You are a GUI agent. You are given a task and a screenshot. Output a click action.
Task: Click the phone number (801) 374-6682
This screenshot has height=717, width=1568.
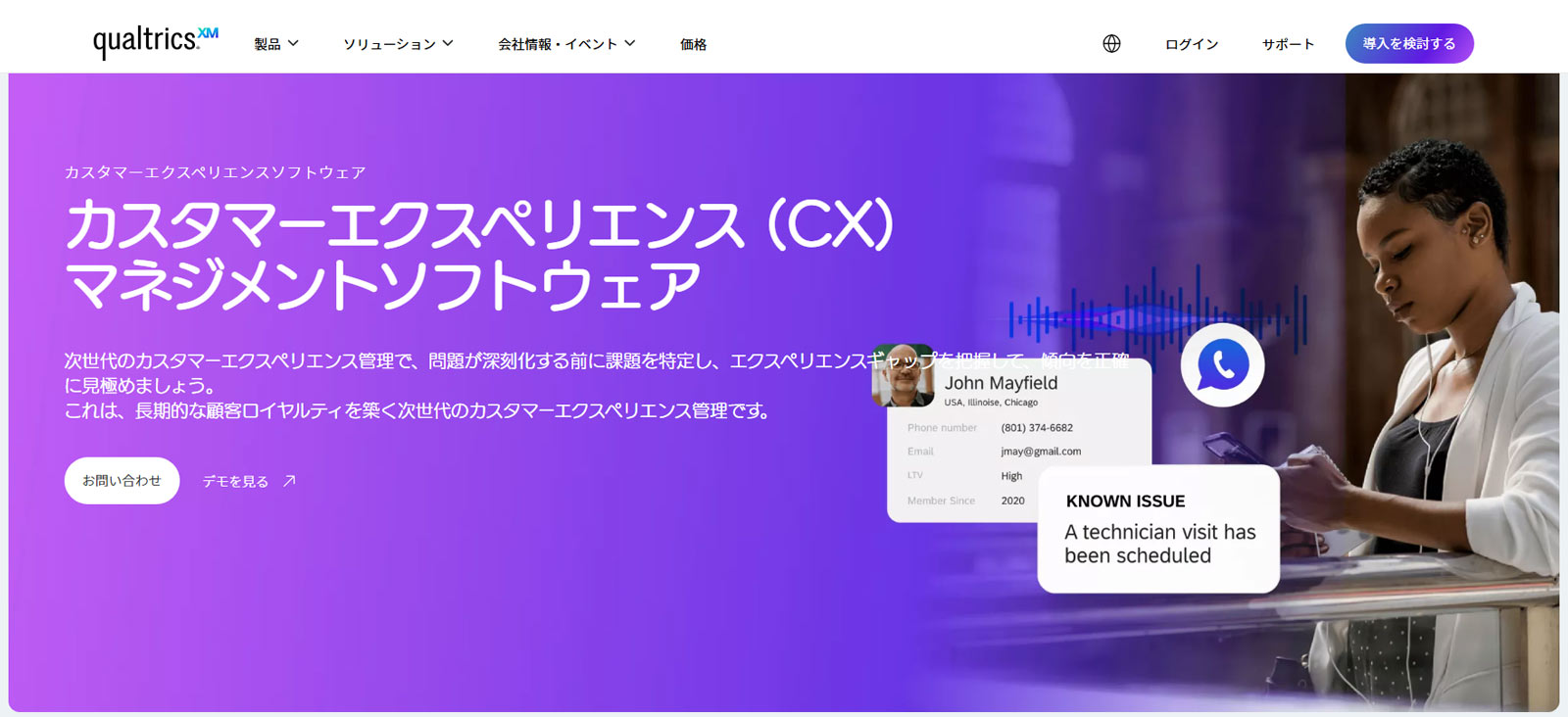pos(1037,428)
